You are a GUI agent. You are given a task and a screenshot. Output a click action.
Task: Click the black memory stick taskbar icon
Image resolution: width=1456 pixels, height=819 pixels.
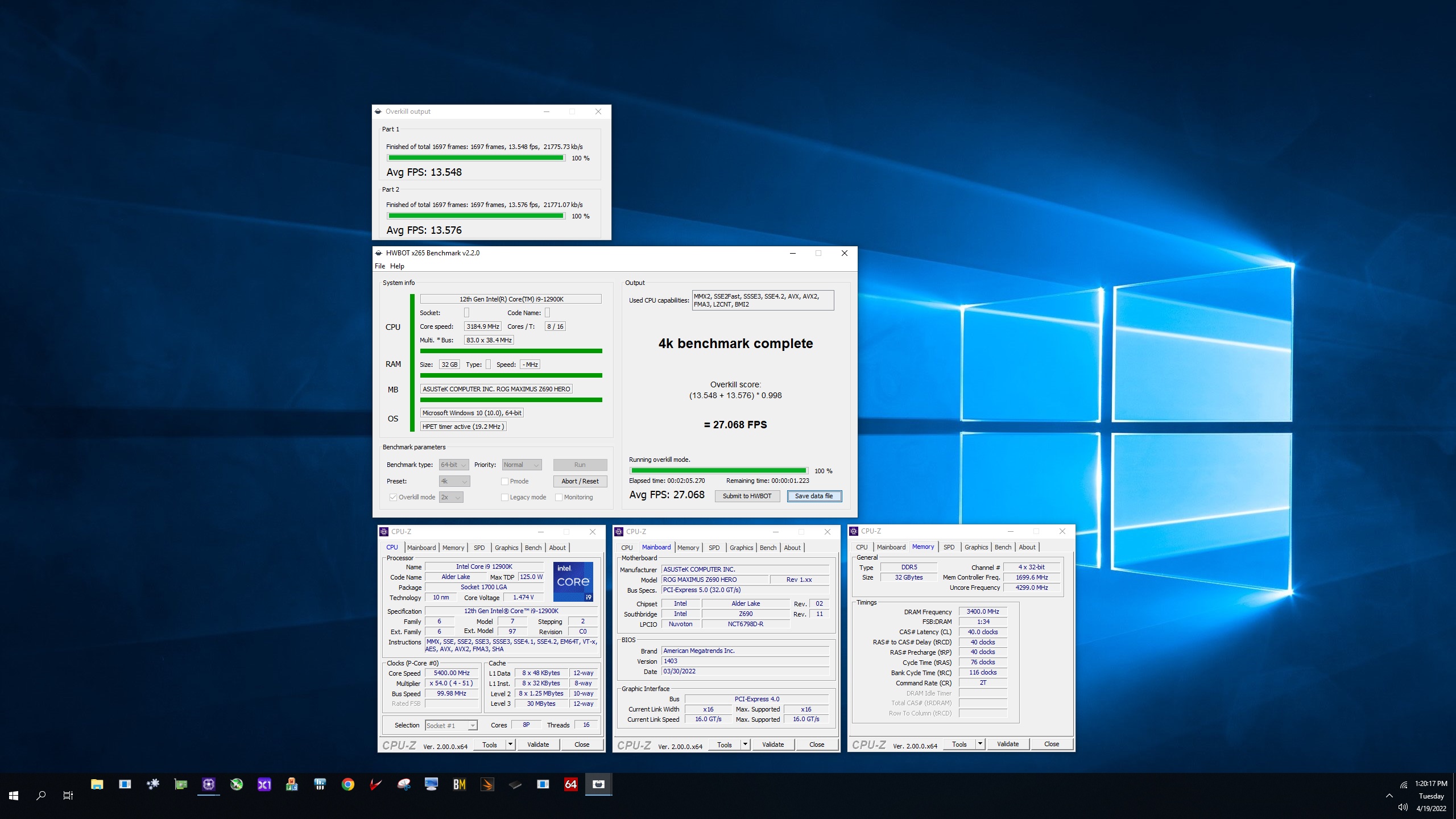pos(515,784)
